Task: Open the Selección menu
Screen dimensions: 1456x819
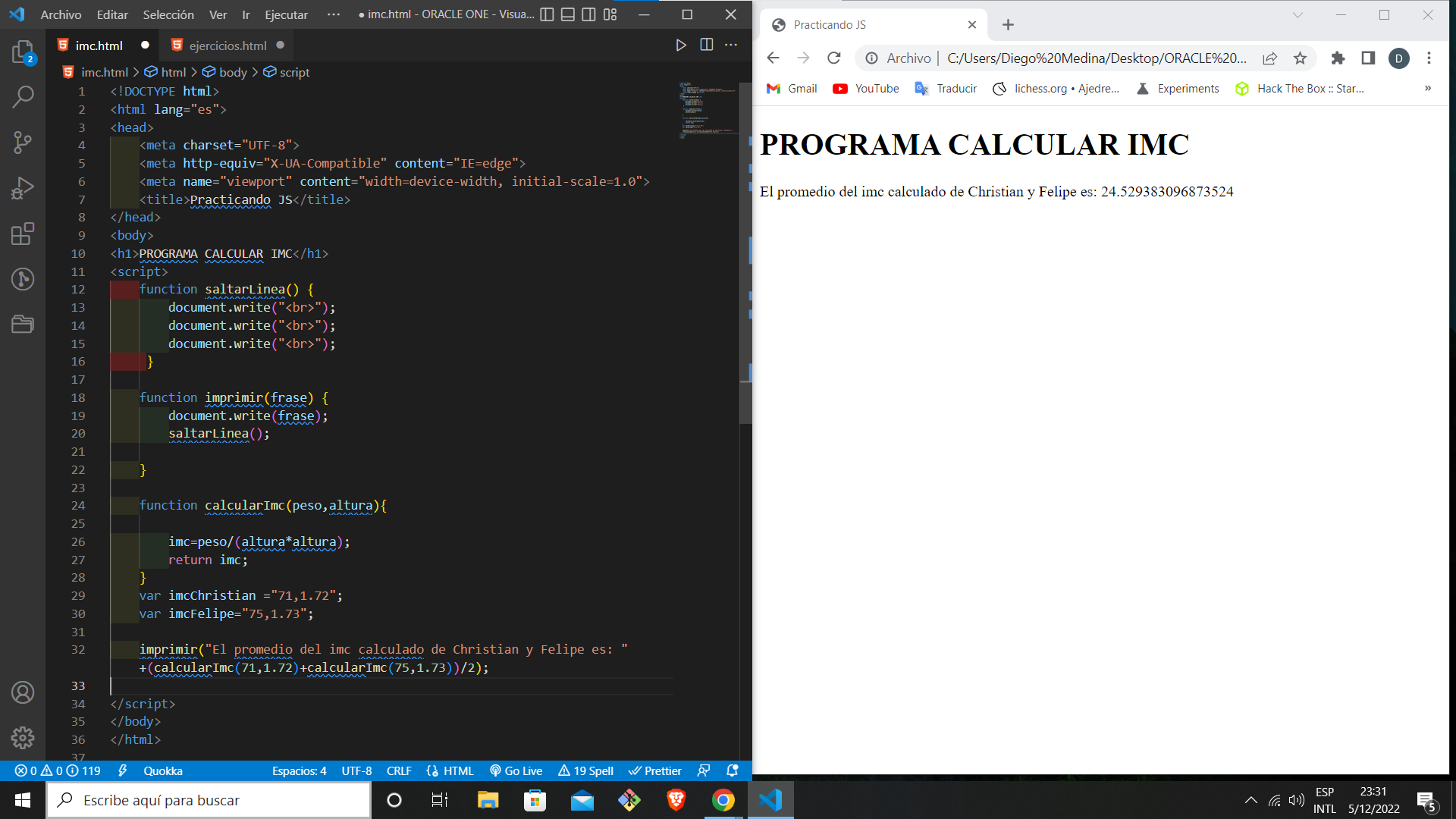Action: tap(168, 14)
